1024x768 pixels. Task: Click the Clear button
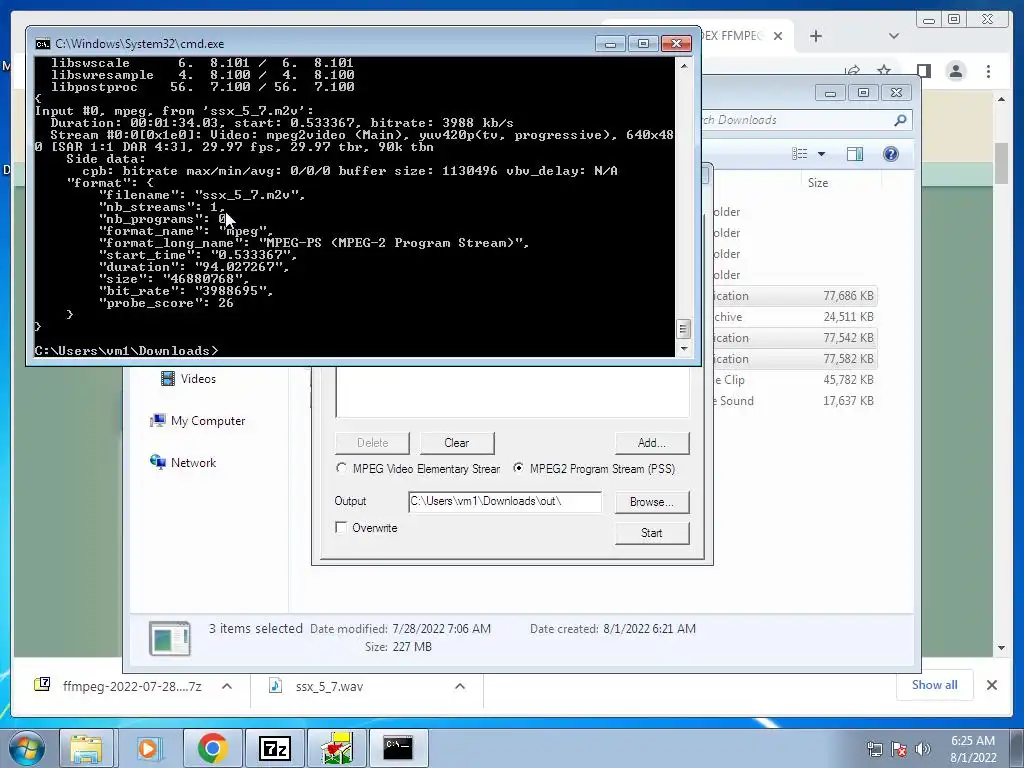coord(456,443)
